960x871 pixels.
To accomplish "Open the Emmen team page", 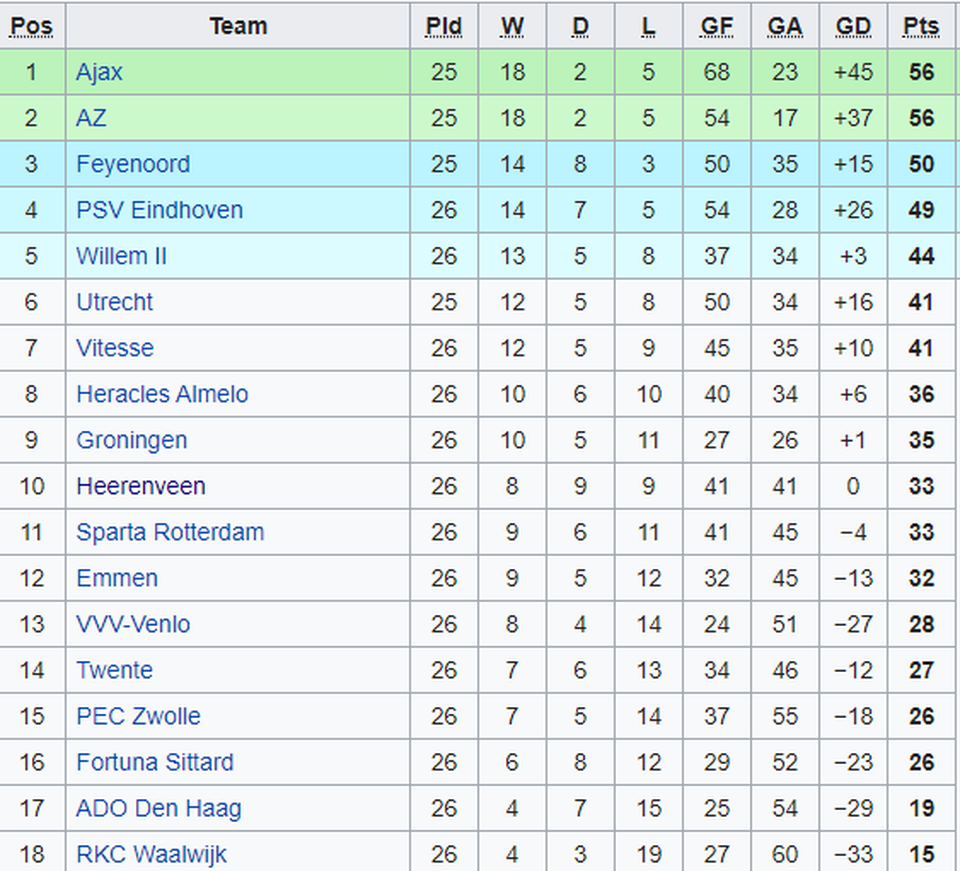I will pyautogui.click(x=117, y=578).
